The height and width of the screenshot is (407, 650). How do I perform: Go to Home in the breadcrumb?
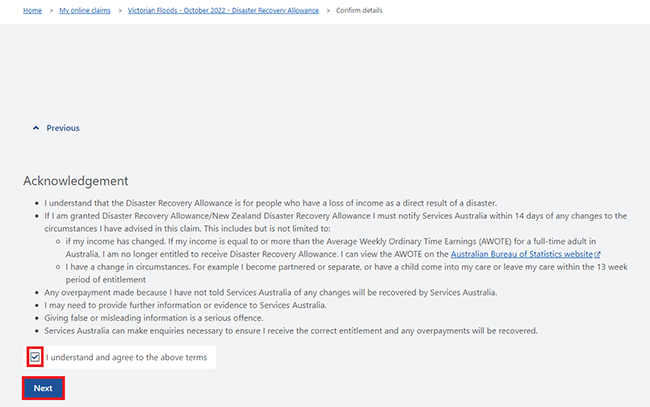coord(32,10)
